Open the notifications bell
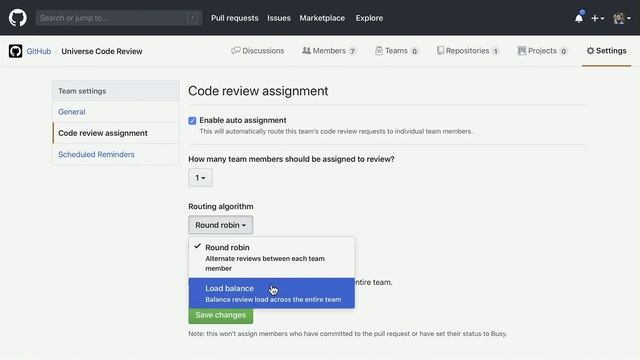 coord(579,18)
